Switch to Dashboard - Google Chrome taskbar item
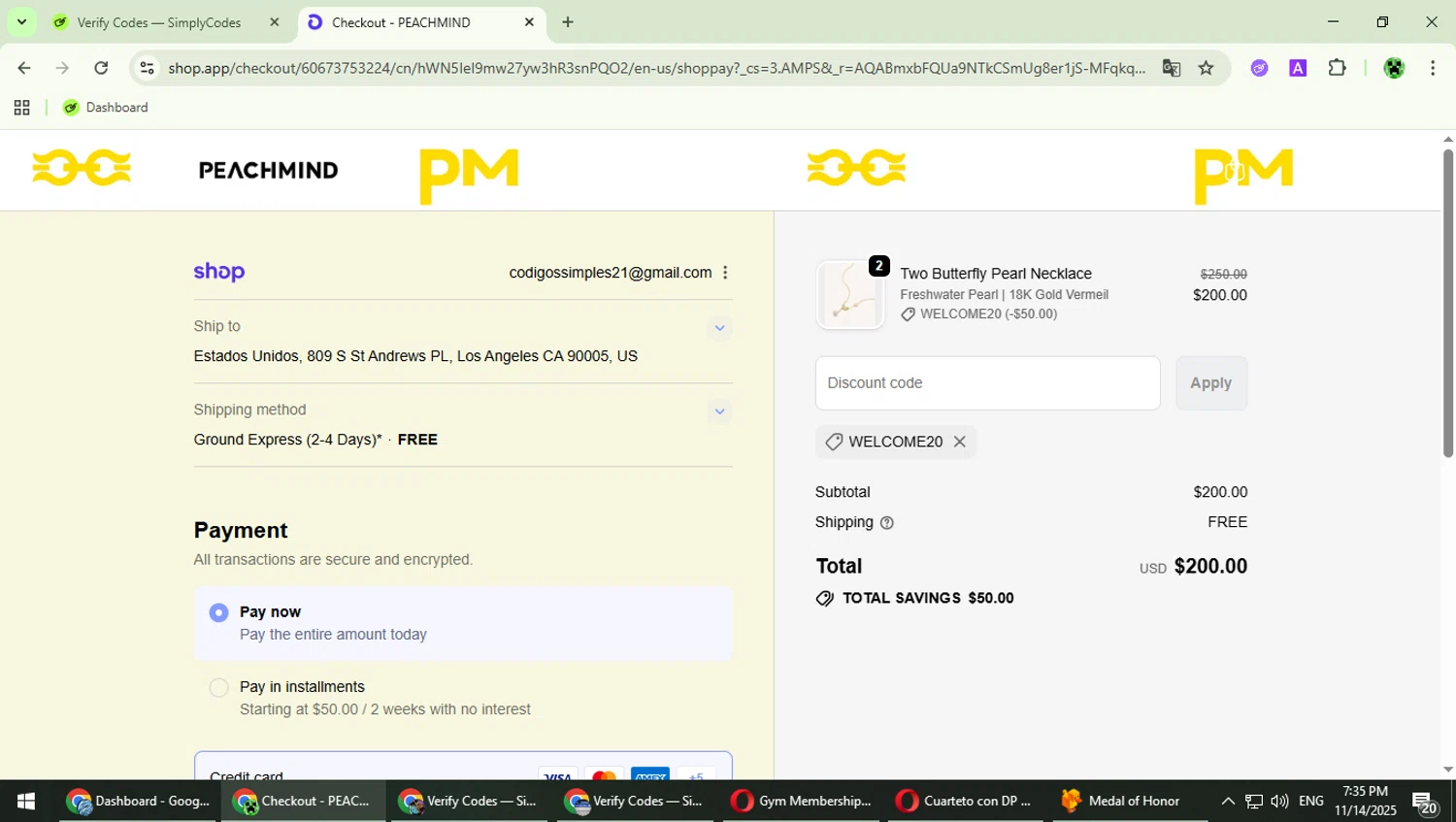 (x=139, y=801)
